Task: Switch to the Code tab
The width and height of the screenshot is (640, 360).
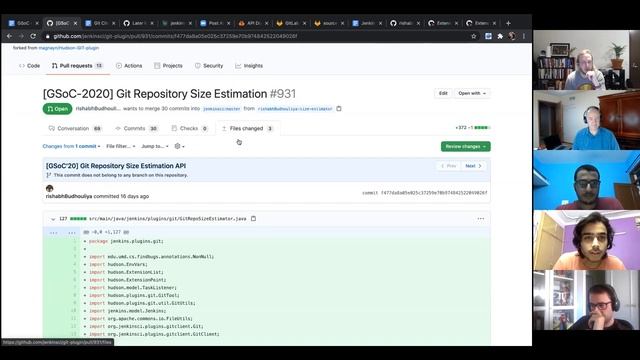Action: pos(29,66)
